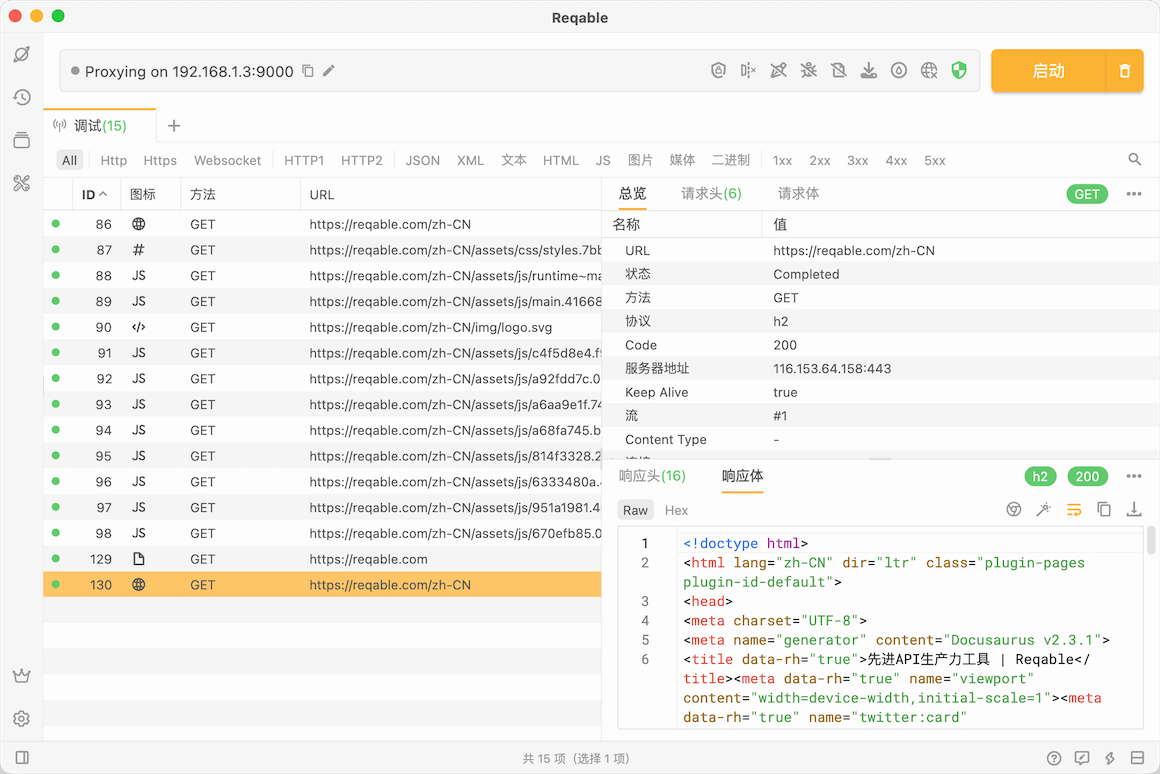Click server address value 116.153.64.158:443
The image size is (1160, 774).
coord(832,369)
